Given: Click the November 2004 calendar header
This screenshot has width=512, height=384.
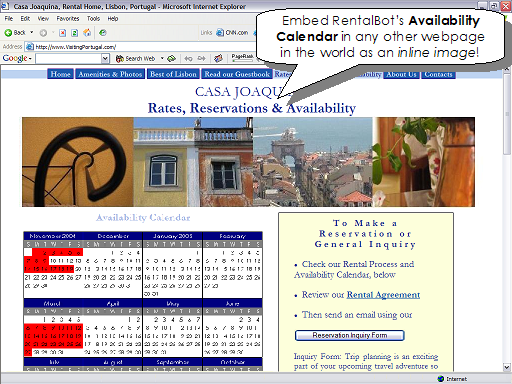Looking at the screenshot, I should [52, 236].
